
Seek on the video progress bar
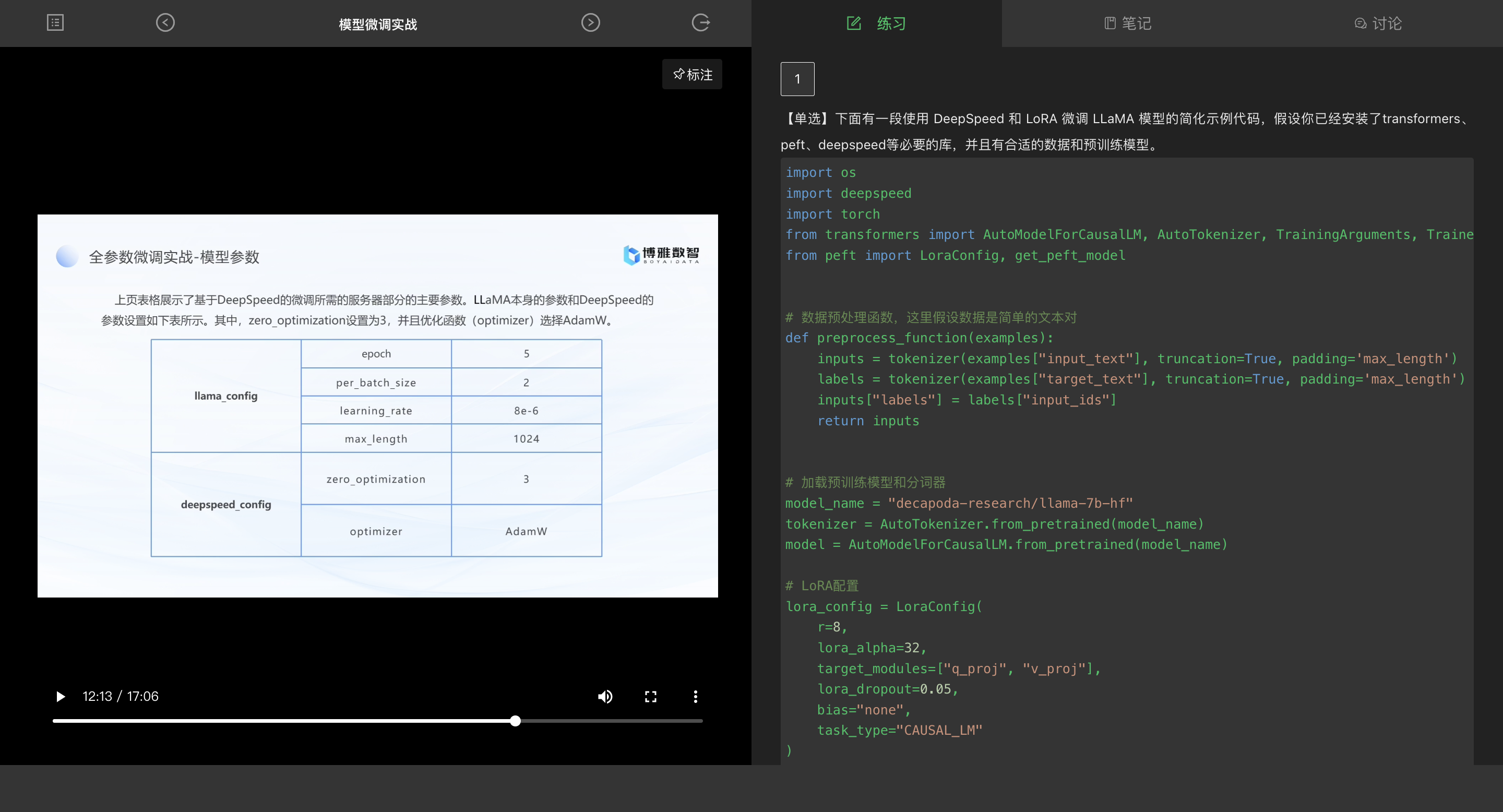click(377, 721)
